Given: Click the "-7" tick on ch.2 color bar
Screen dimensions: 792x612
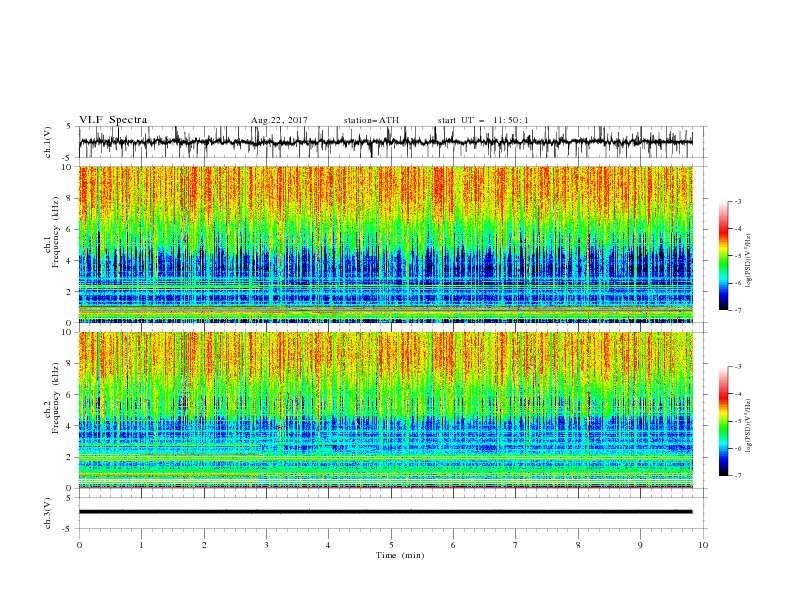Looking at the screenshot, I should point(738,475).
